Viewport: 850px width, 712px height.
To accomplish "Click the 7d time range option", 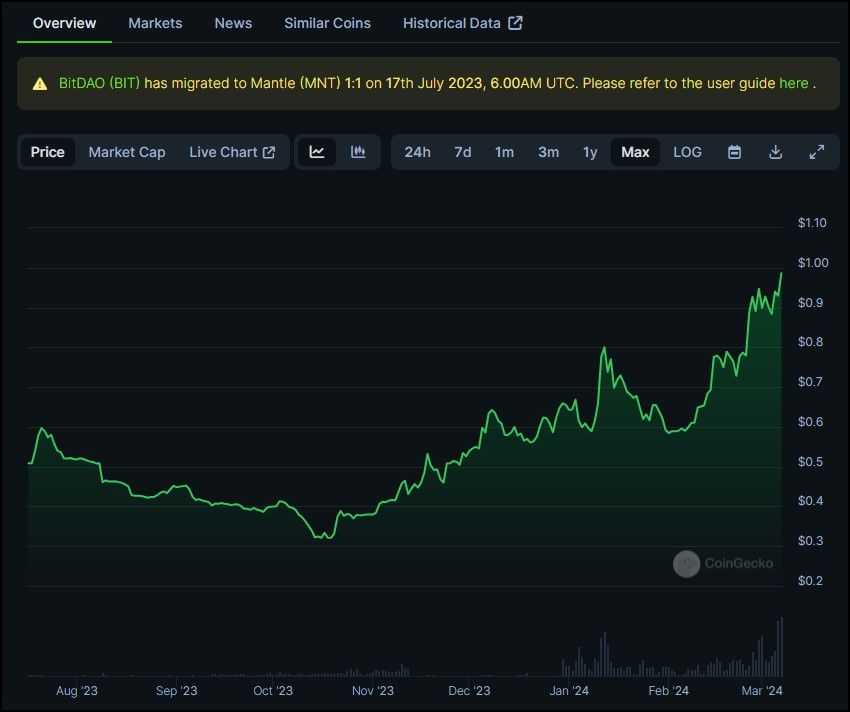I will tap(462, 151).
